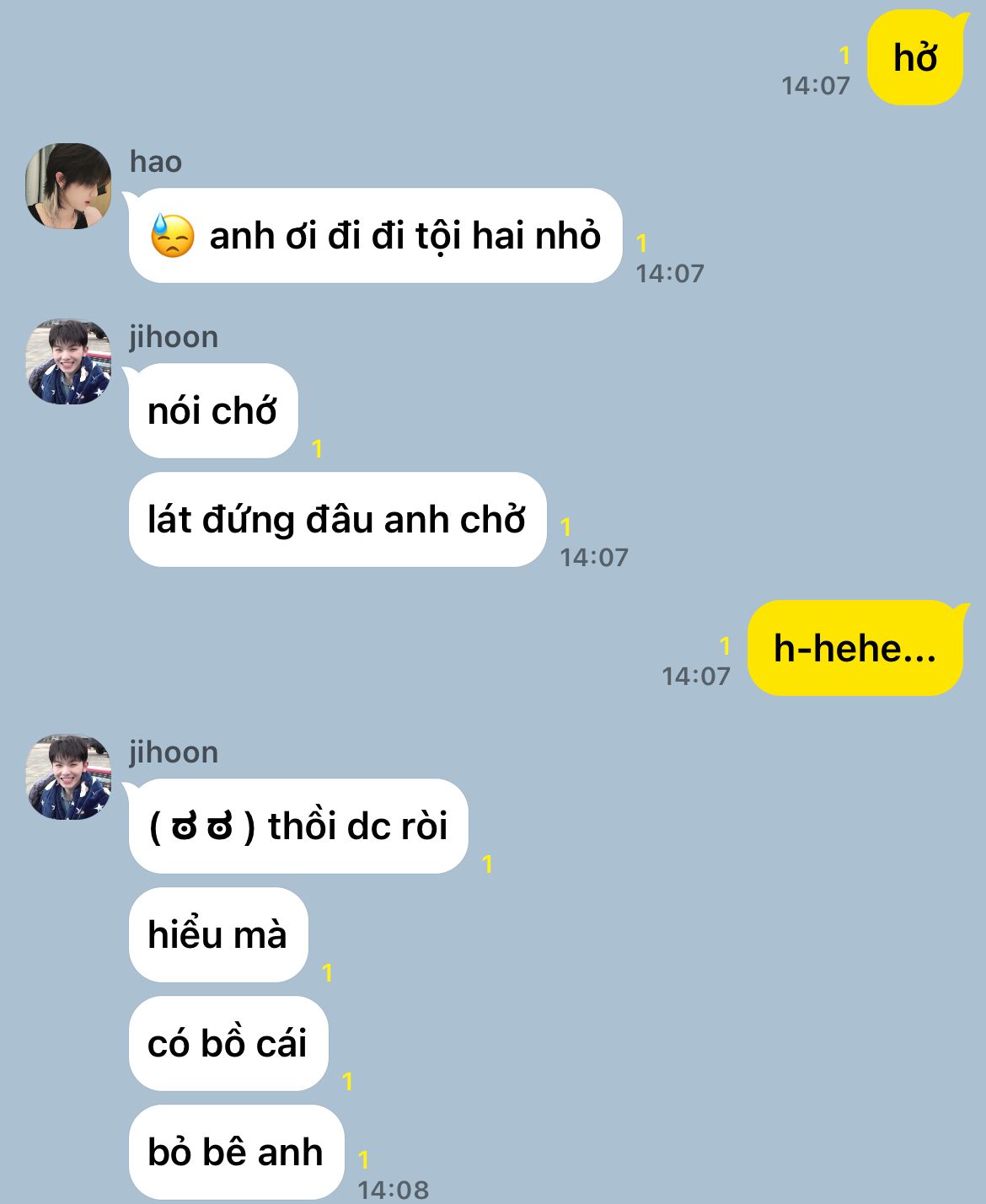The image size is (986, 1204).
Task: Tap the 'có bồ cái' message bubble
Action: [x=228, y=1043]
